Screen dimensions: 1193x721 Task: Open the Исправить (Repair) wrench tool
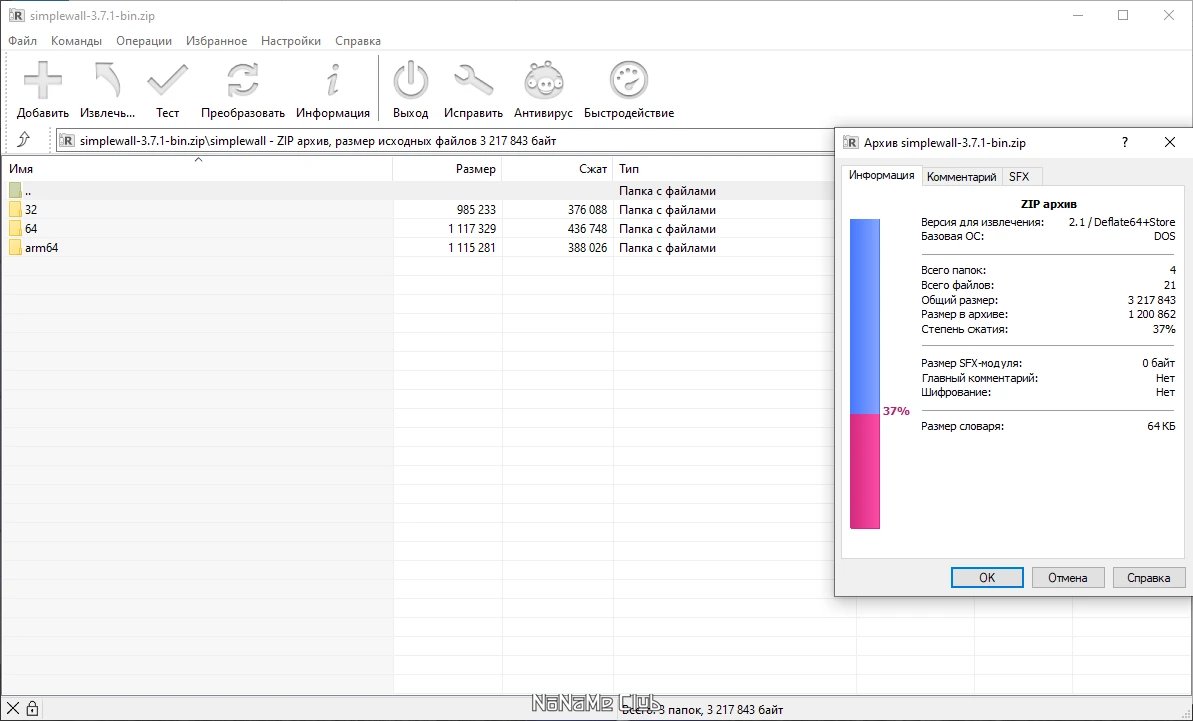tap(473, 81)
